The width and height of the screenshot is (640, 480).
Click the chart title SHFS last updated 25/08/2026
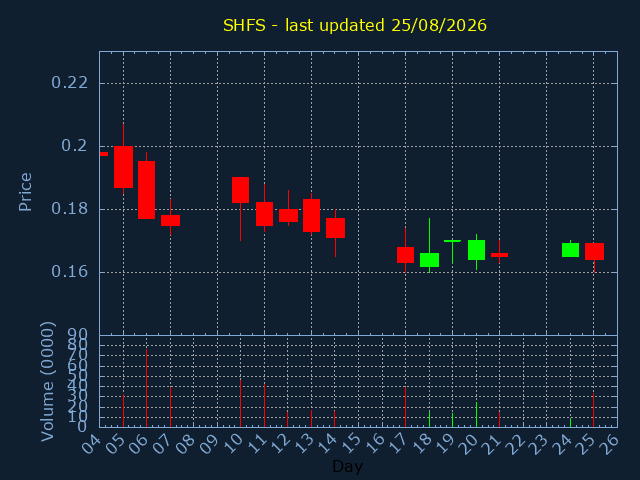pos(355,25)
